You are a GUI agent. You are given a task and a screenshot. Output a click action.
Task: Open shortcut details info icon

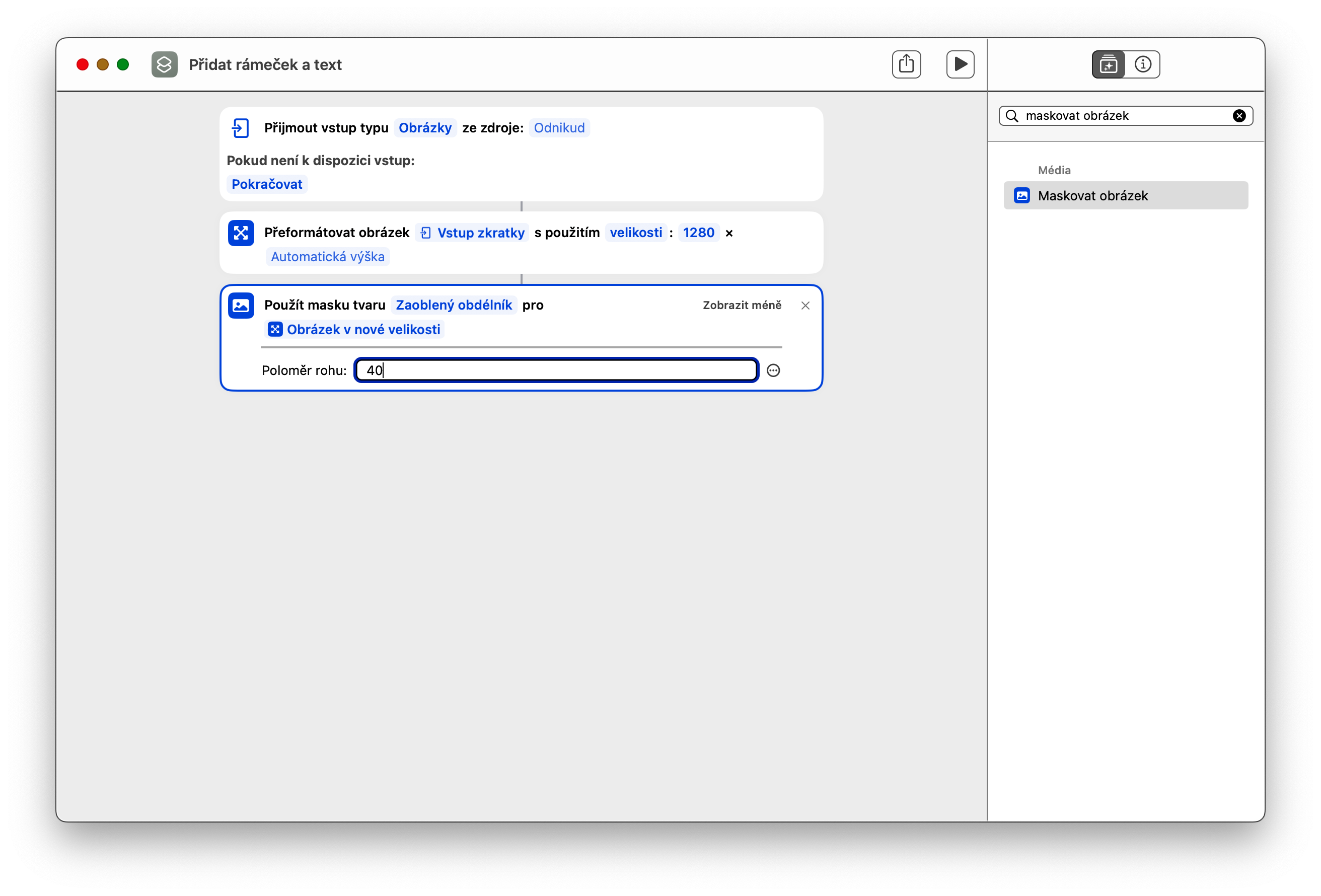(1142, 64)
